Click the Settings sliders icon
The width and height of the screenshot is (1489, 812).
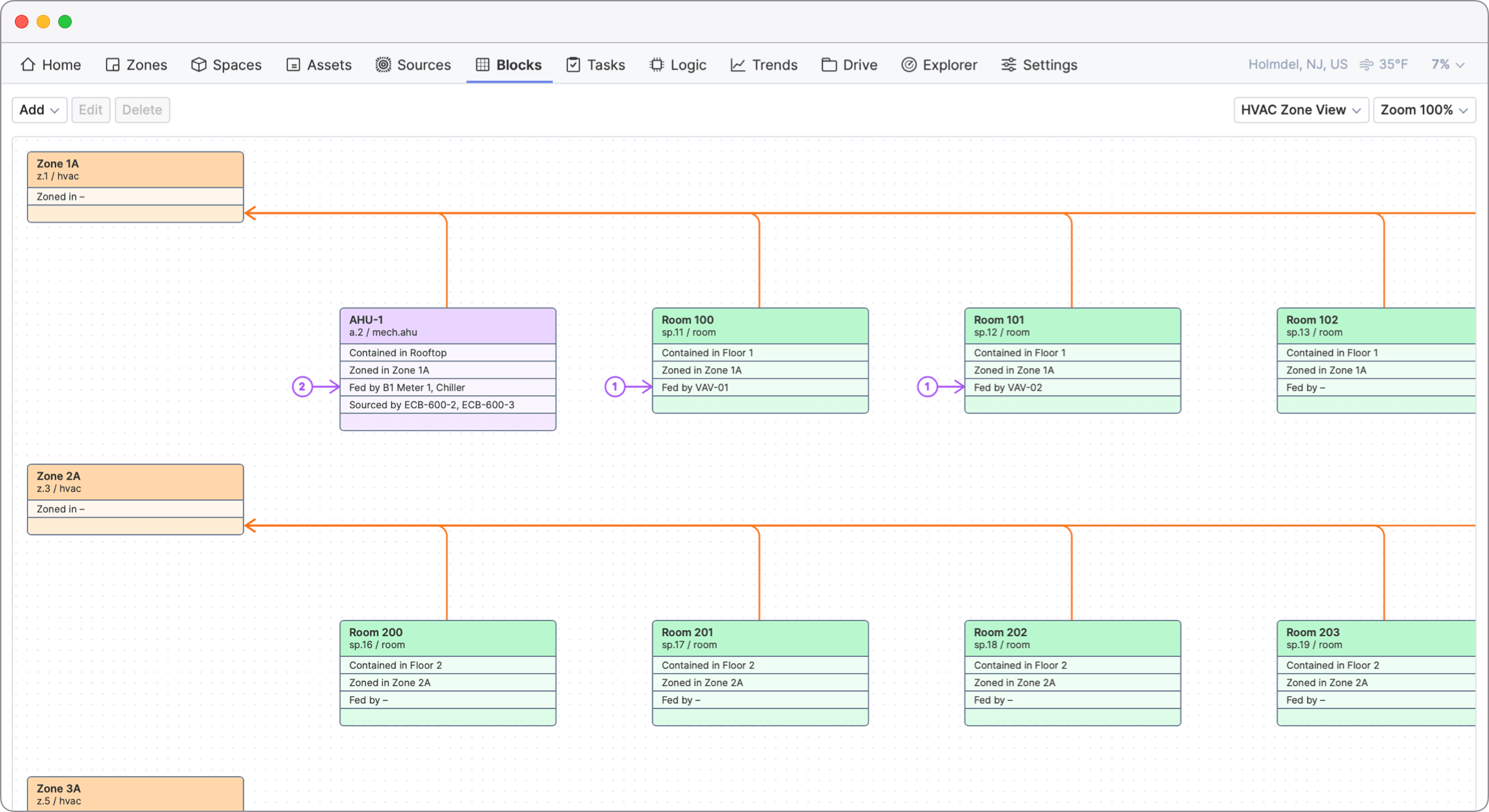[x=1008, y=65]
